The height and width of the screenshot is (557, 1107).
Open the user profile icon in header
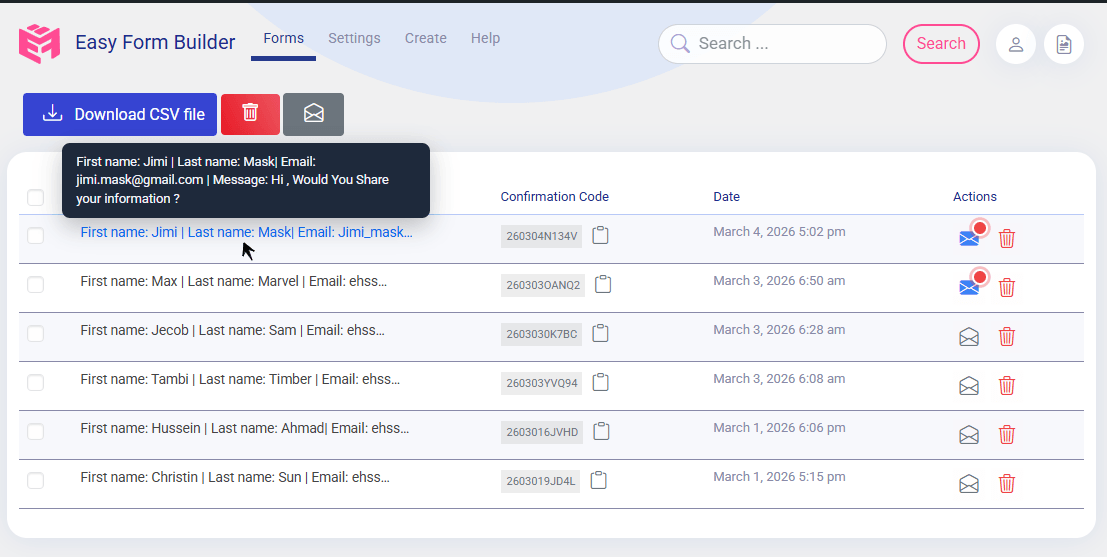point(1015,44)
